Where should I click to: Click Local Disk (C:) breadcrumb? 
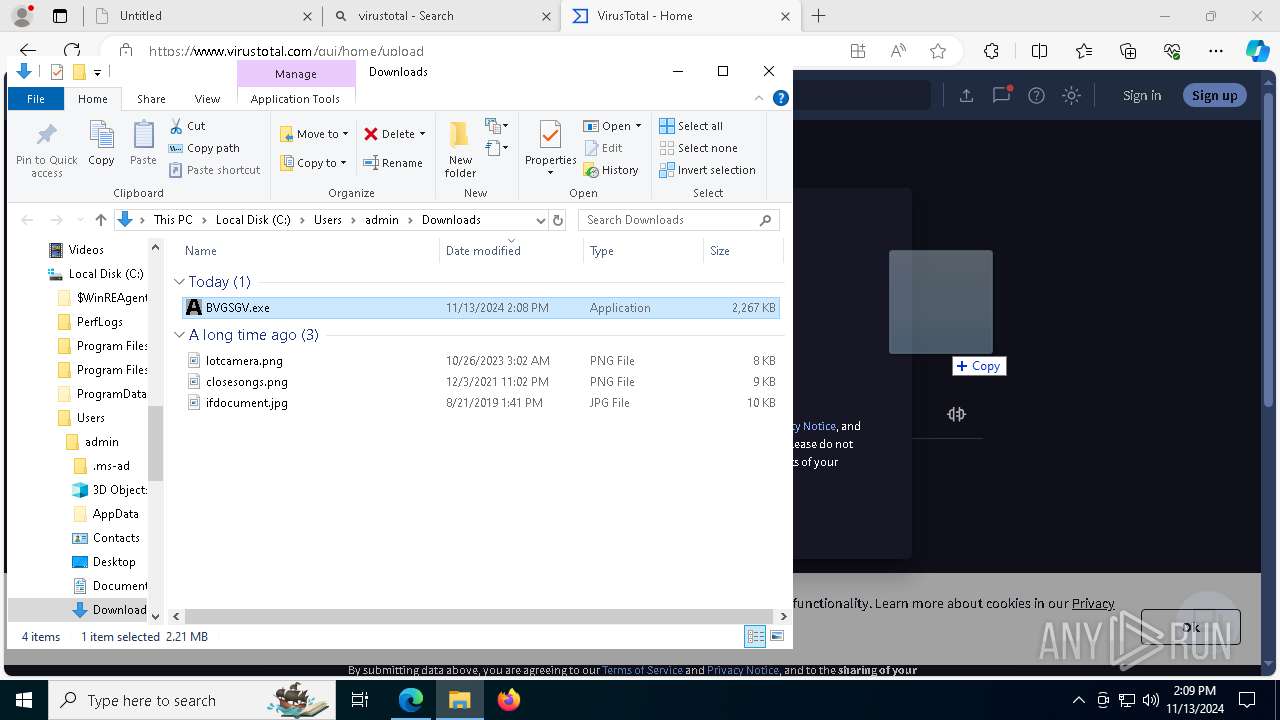(253, 220)
